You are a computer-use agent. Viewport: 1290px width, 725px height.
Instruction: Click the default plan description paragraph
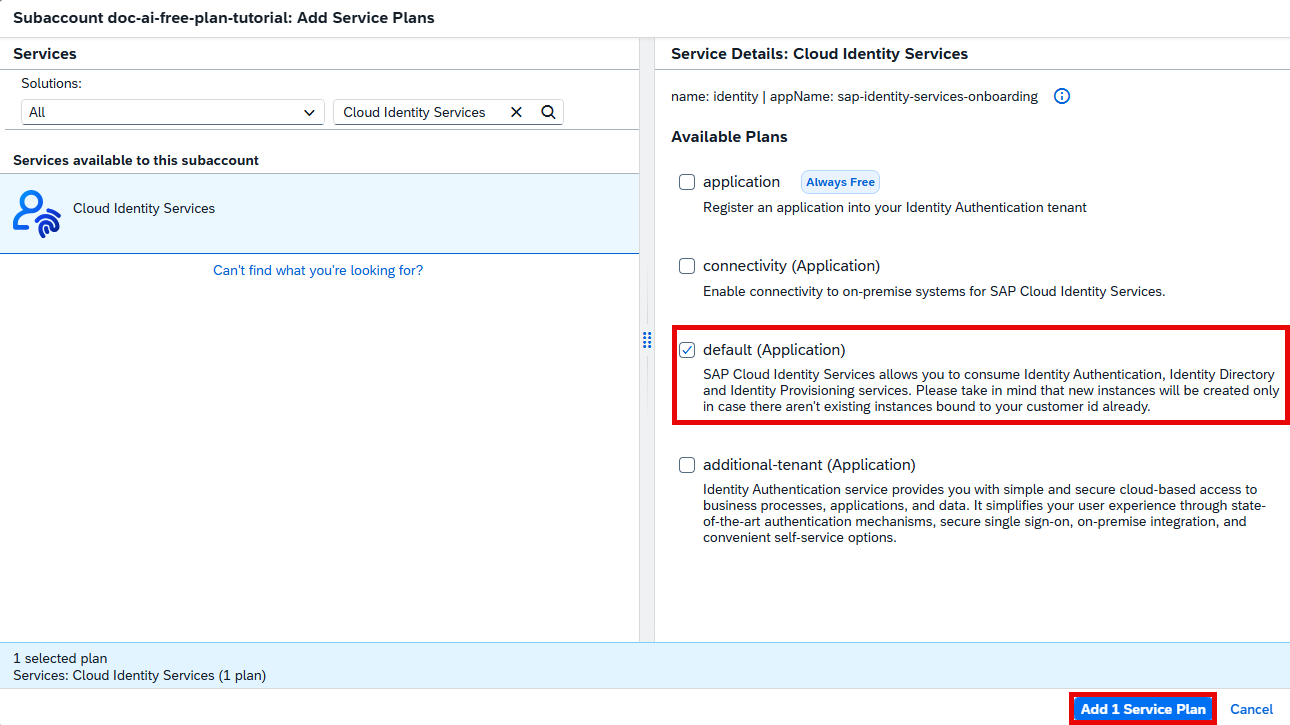(990, 391)
